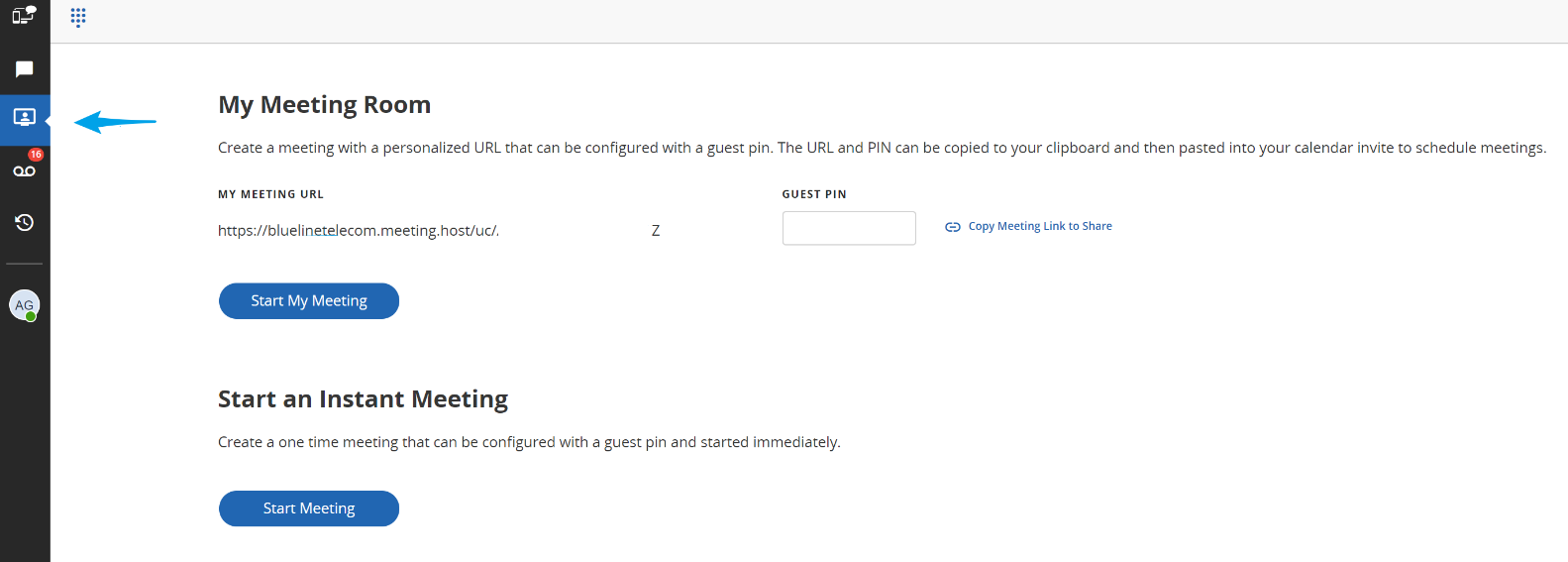Open the dialpad grid icon
Viewport: 1568px width, 562px height.
click(78, 18)
